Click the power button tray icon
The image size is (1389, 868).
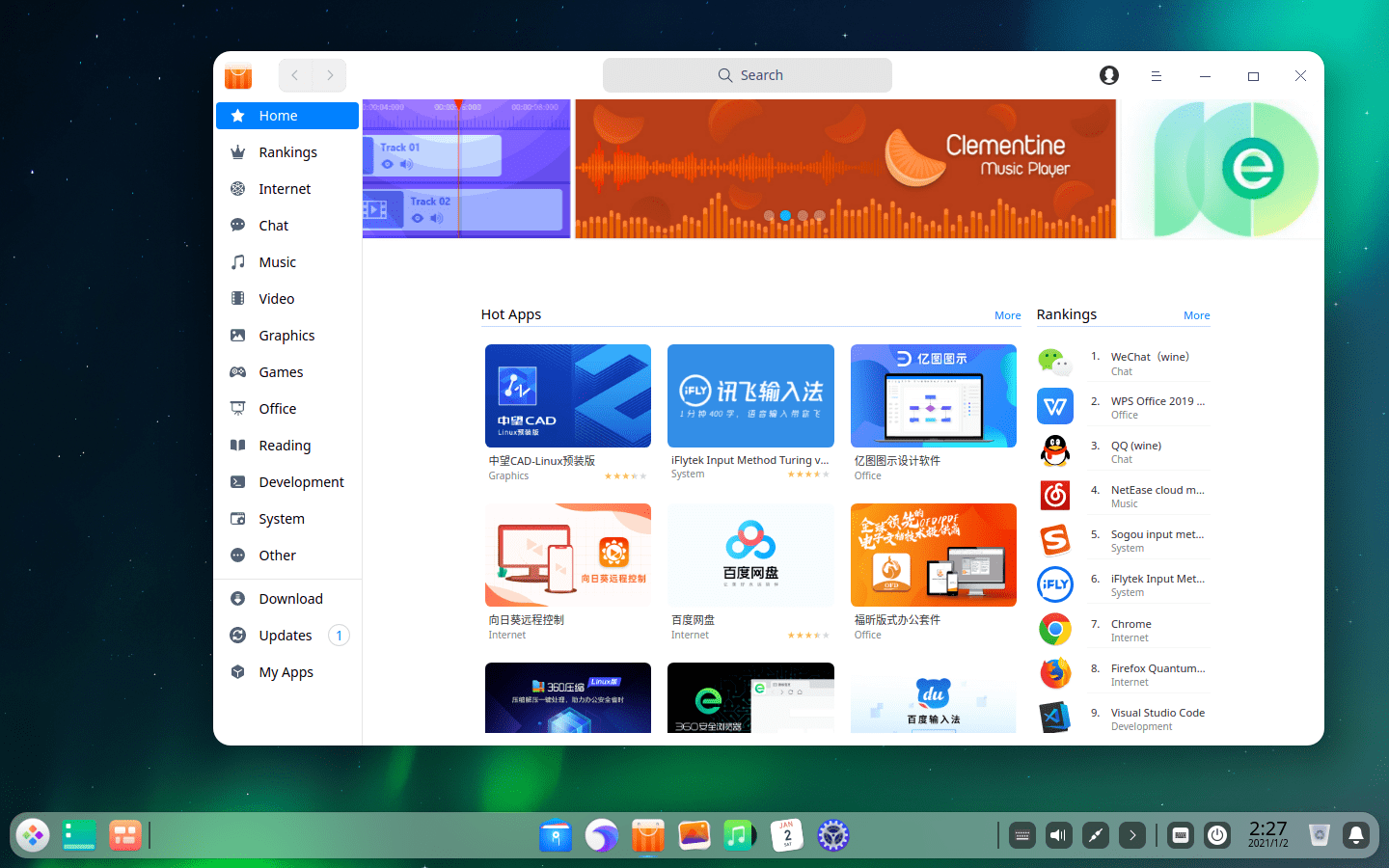pos(1217,835)
